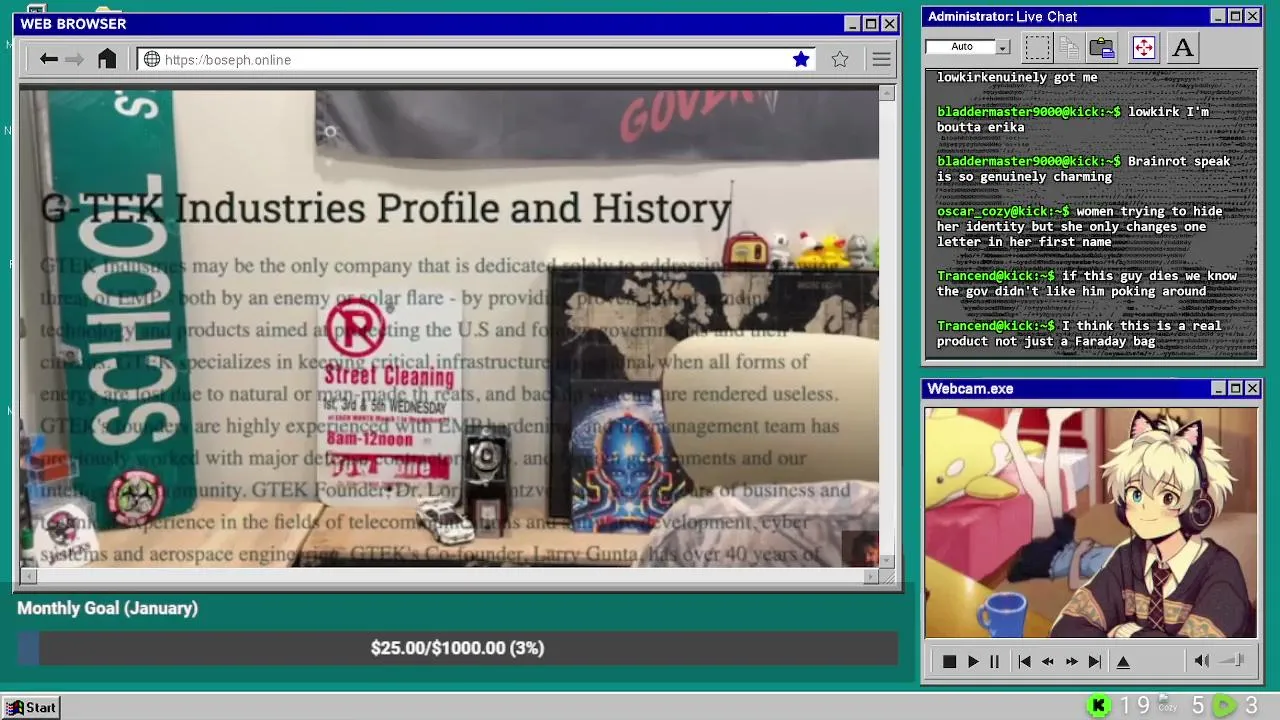The image size is (1280, 720).
Task: Click the browser vertical scrollbar up arrow
Action: (x=887, y=93)
